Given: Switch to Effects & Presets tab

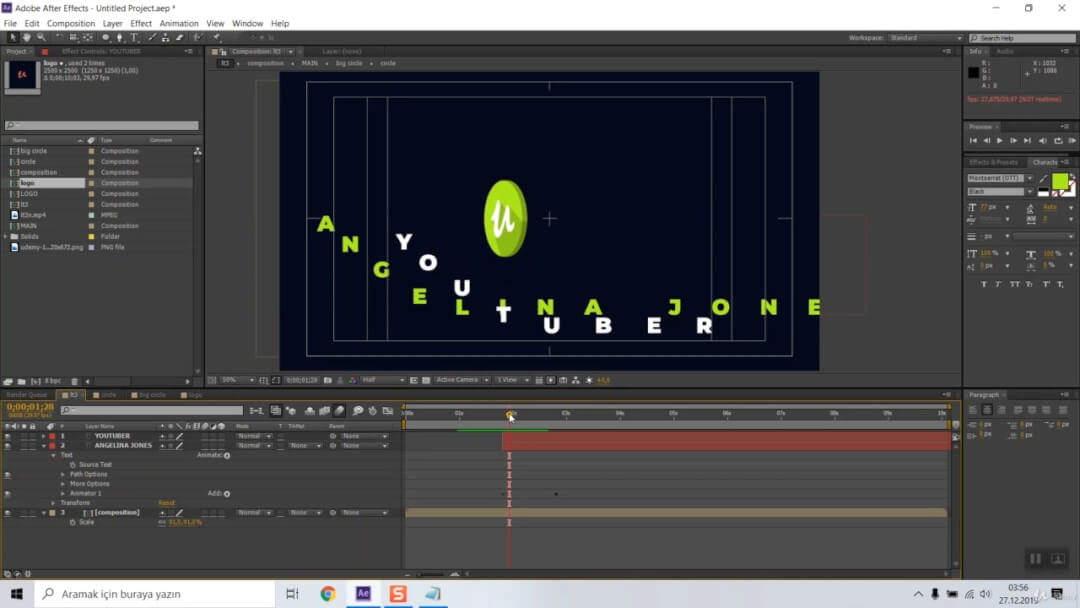Looking at the screenshot, I should (x=993, y=163).
